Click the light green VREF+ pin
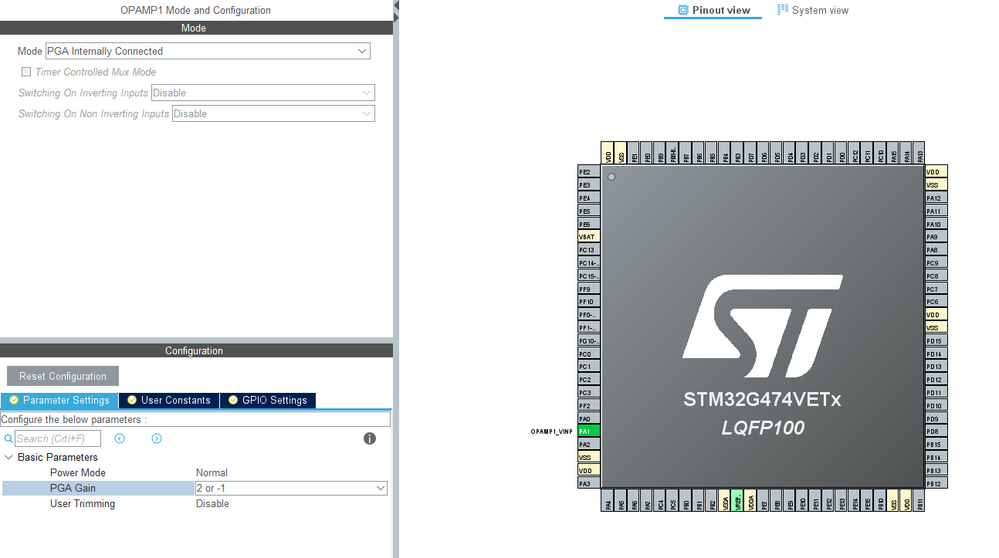The width and height of the screenshot is (999, 558). [x=737, y=501]
